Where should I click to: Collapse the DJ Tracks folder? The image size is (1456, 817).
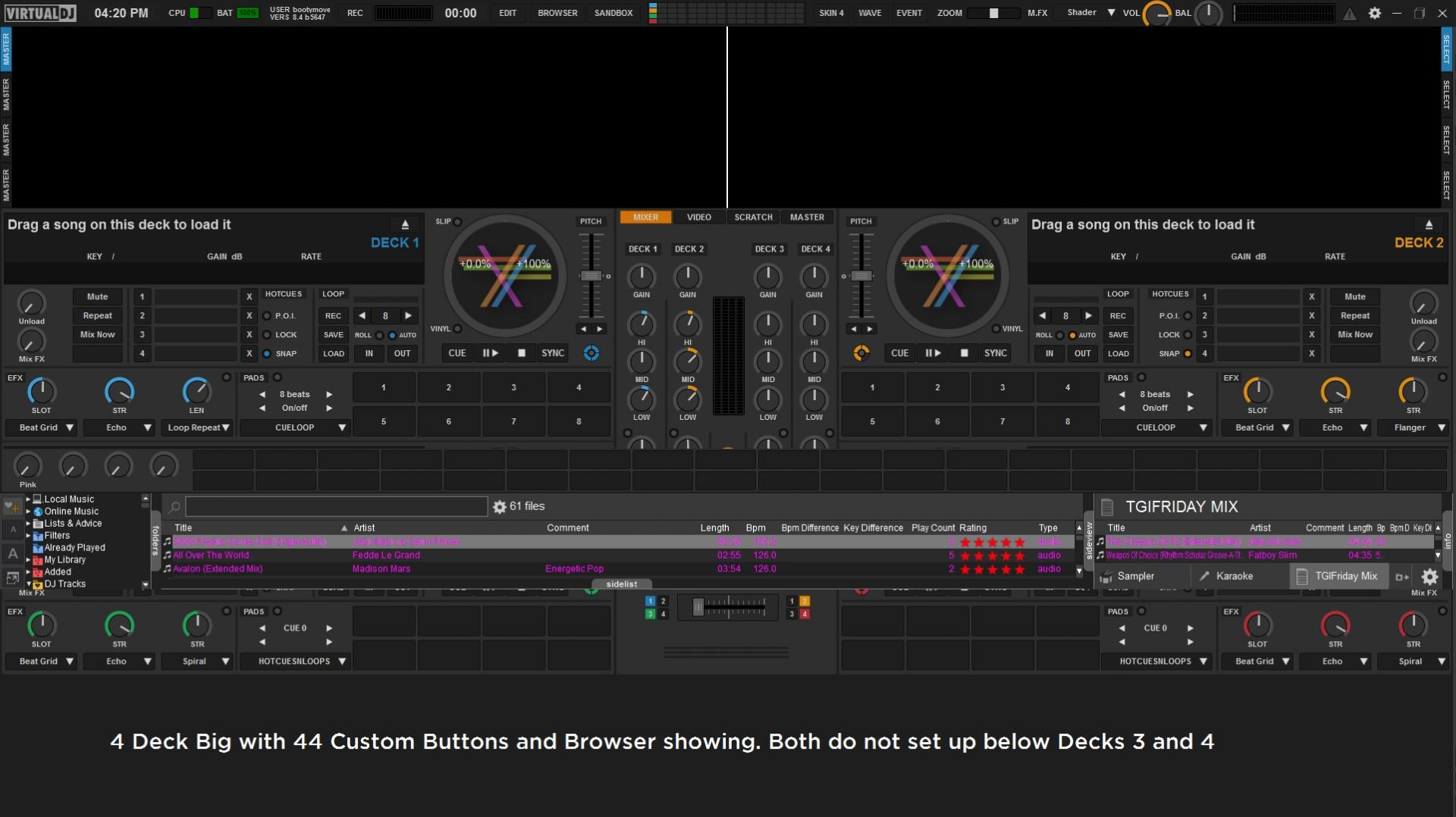coord(28,584)
